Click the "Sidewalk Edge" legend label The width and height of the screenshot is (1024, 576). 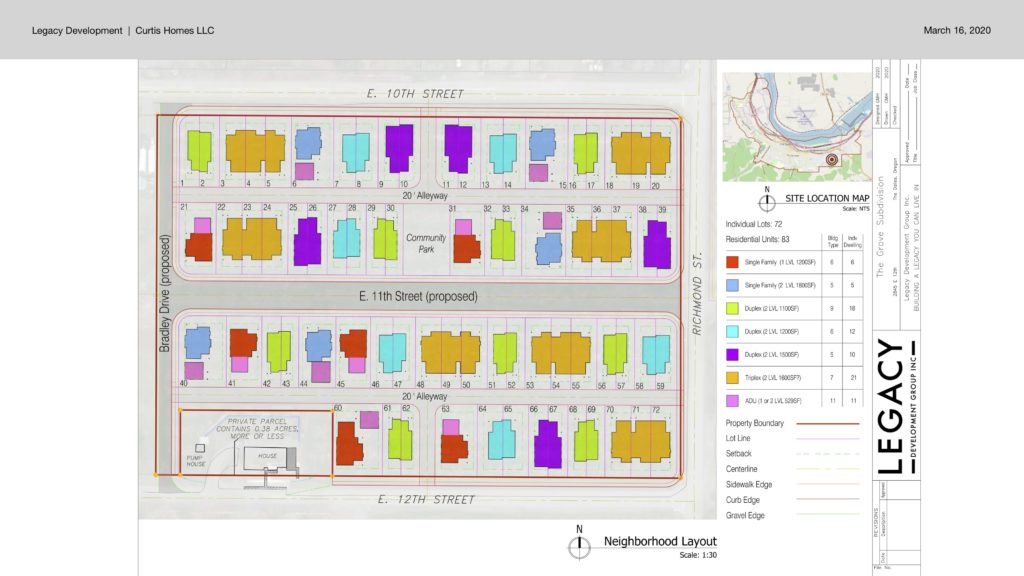coord(749,485)
